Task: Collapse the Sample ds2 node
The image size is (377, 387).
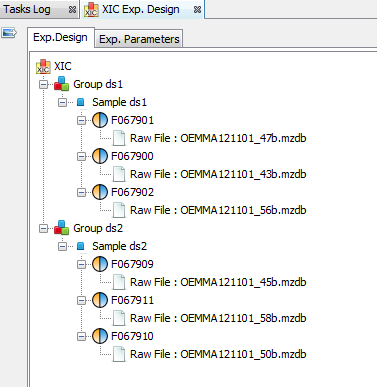Action: (x=62, y=246)
